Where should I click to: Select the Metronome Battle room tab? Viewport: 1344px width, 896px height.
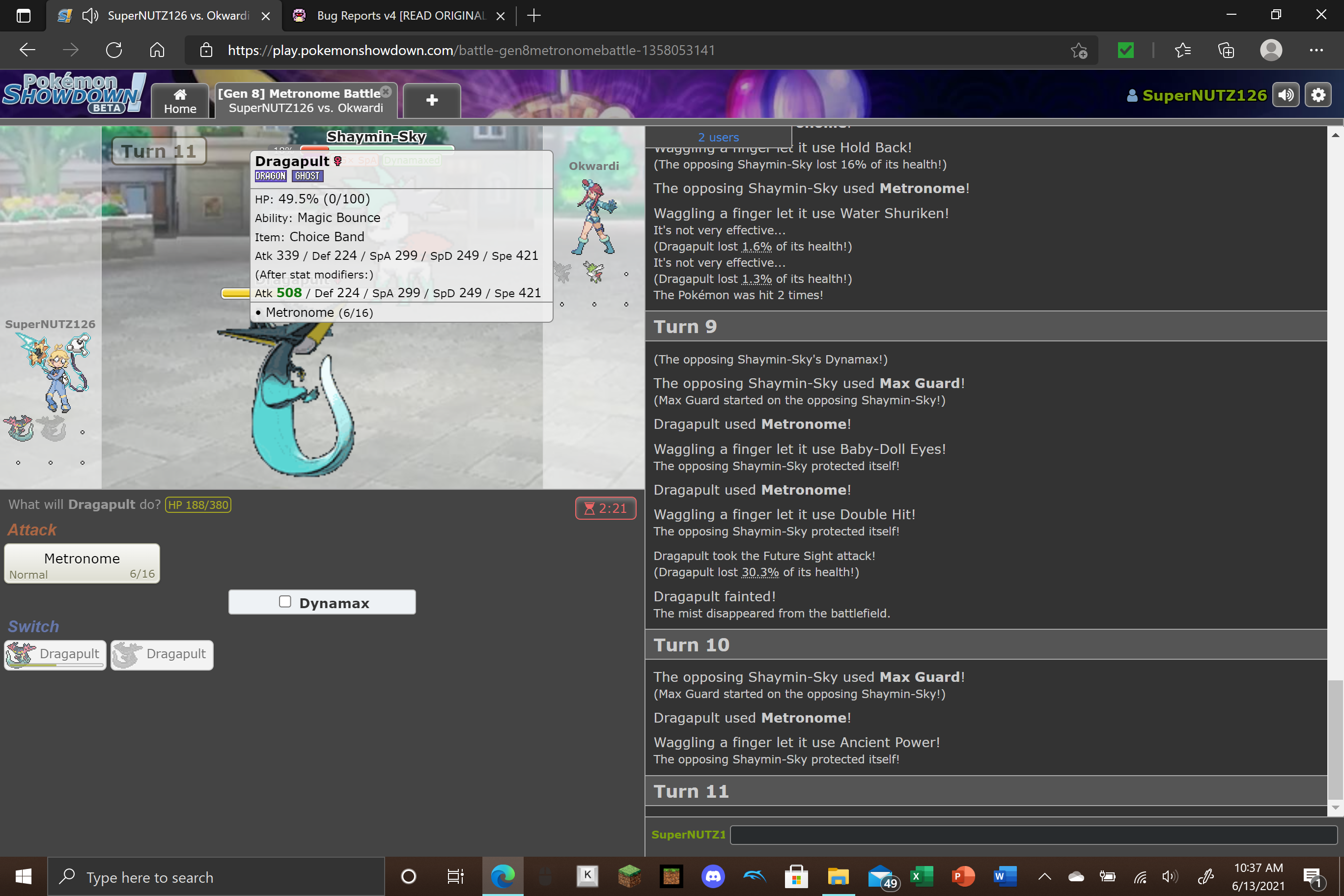(x=303, y=101)
